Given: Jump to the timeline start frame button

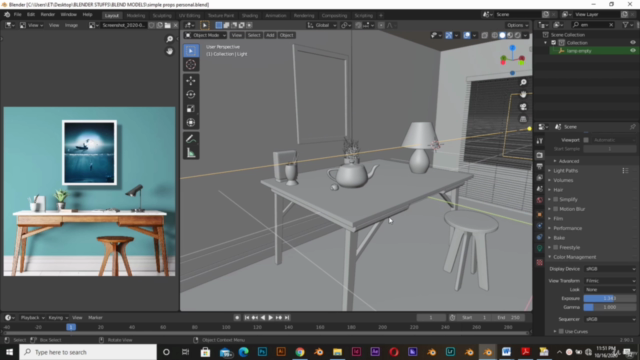Looking at the screenshot, I should 247,318.
